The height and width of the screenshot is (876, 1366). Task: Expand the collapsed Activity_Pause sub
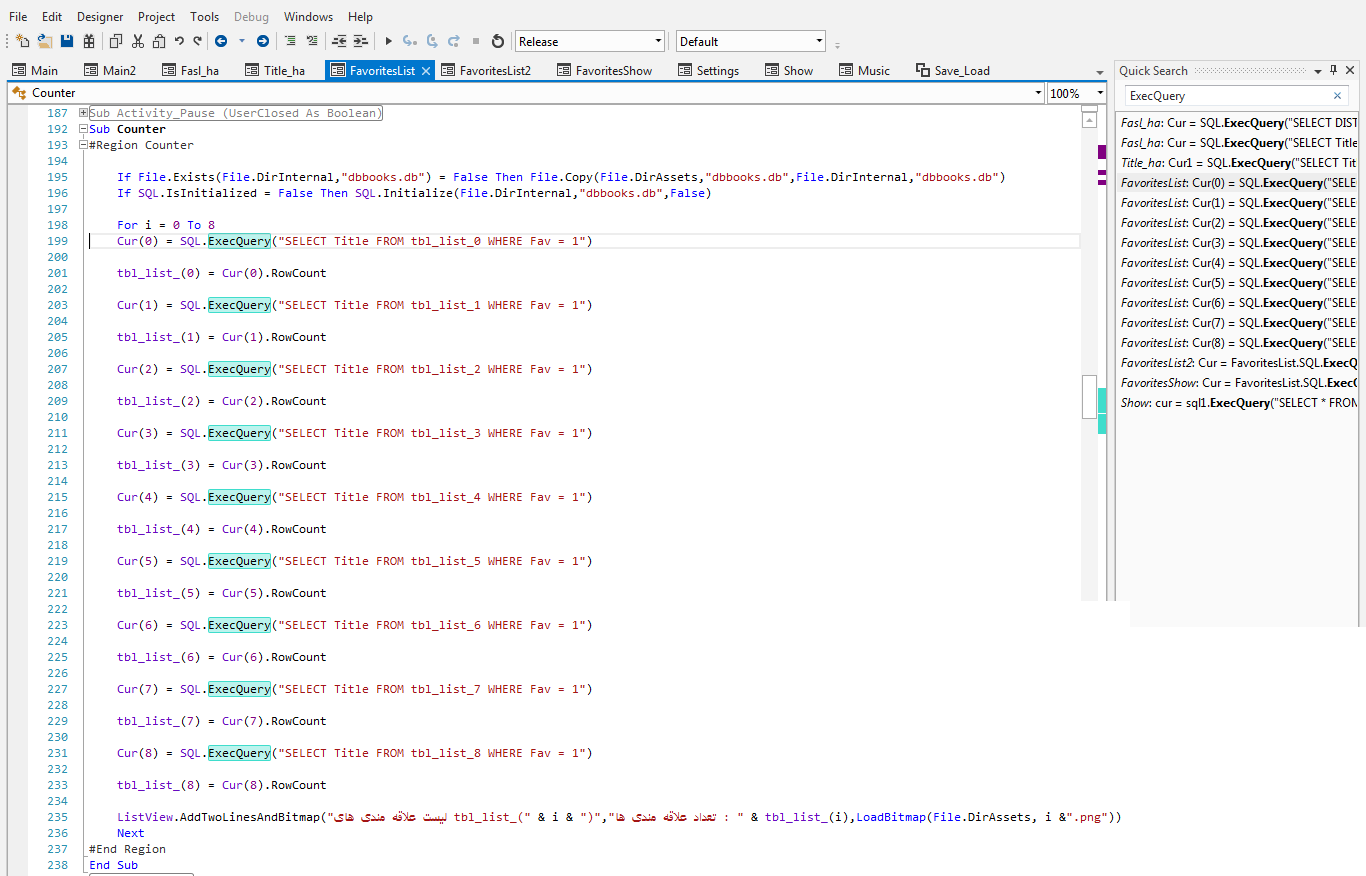pos(83,113)
